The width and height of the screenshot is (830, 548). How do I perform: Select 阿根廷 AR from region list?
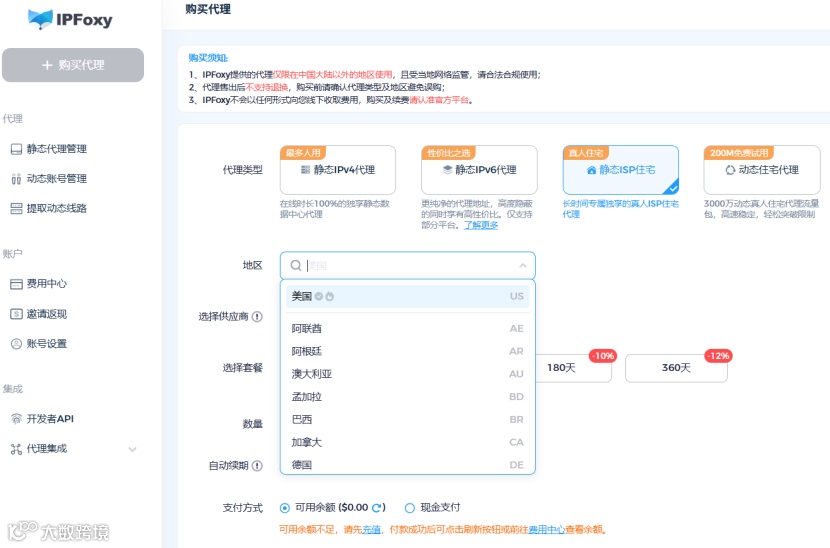pyautogui.click(x=408, y=351)
